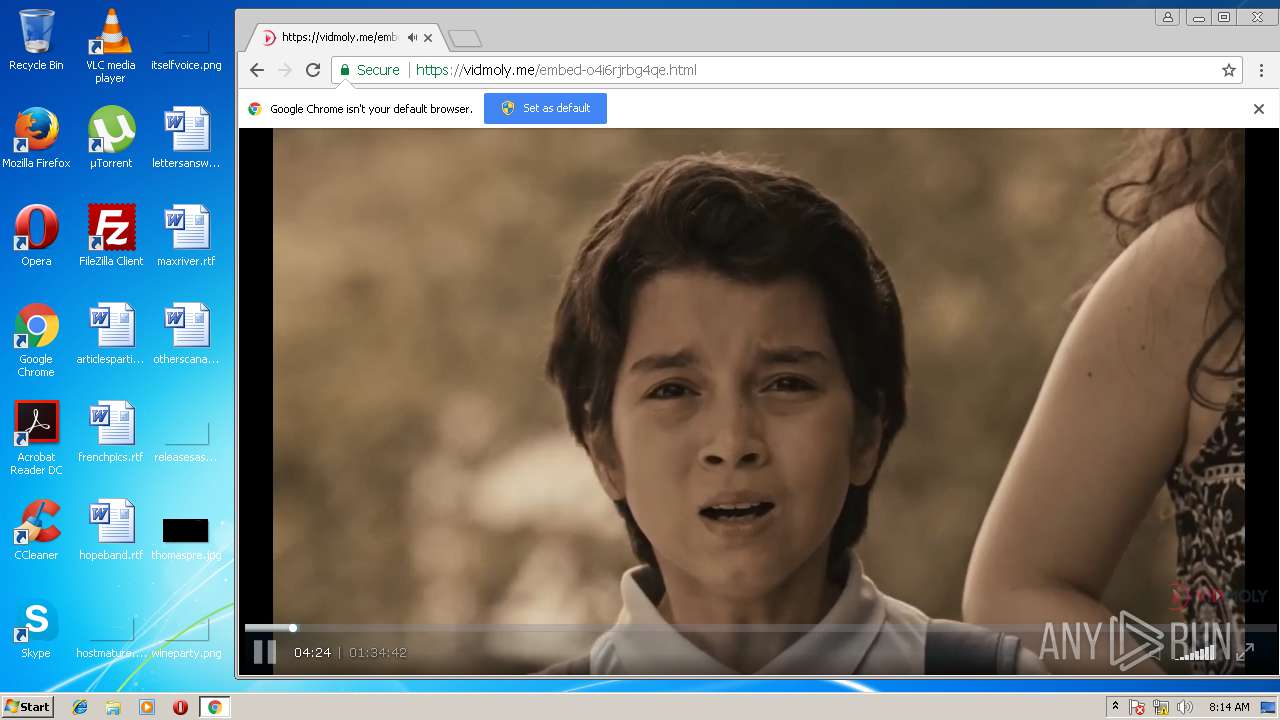Launch Acrobat Reader DC
Screen dimensions: 1280x720
pyautogui.click(x=36, y=438)
